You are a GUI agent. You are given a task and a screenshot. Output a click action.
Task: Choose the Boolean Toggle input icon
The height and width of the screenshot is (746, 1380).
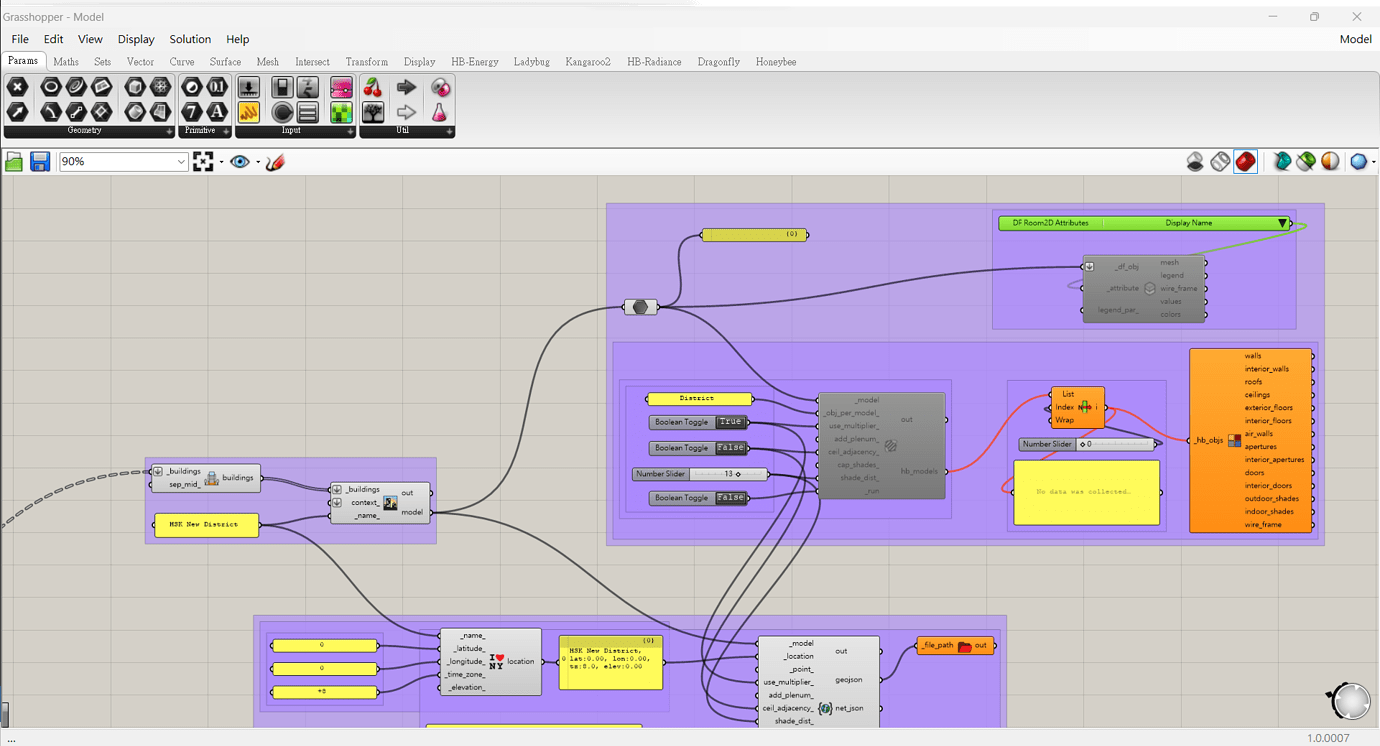[283, 88]
